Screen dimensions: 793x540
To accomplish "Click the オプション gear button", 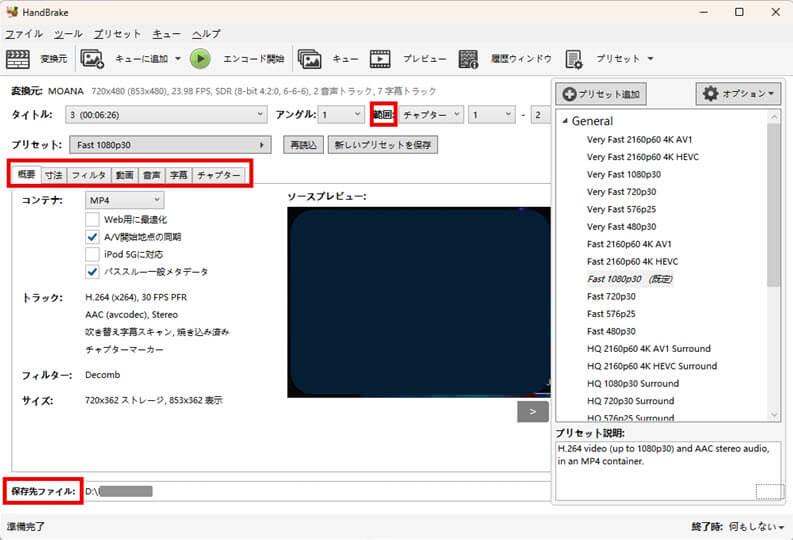I will point(738,94).
